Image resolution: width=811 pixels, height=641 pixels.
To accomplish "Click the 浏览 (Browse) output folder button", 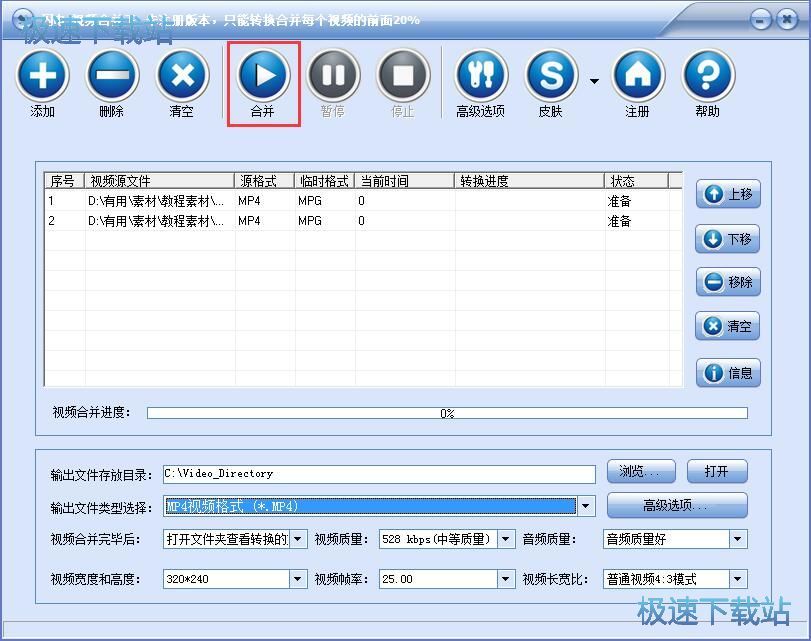I will coord(641,472).
